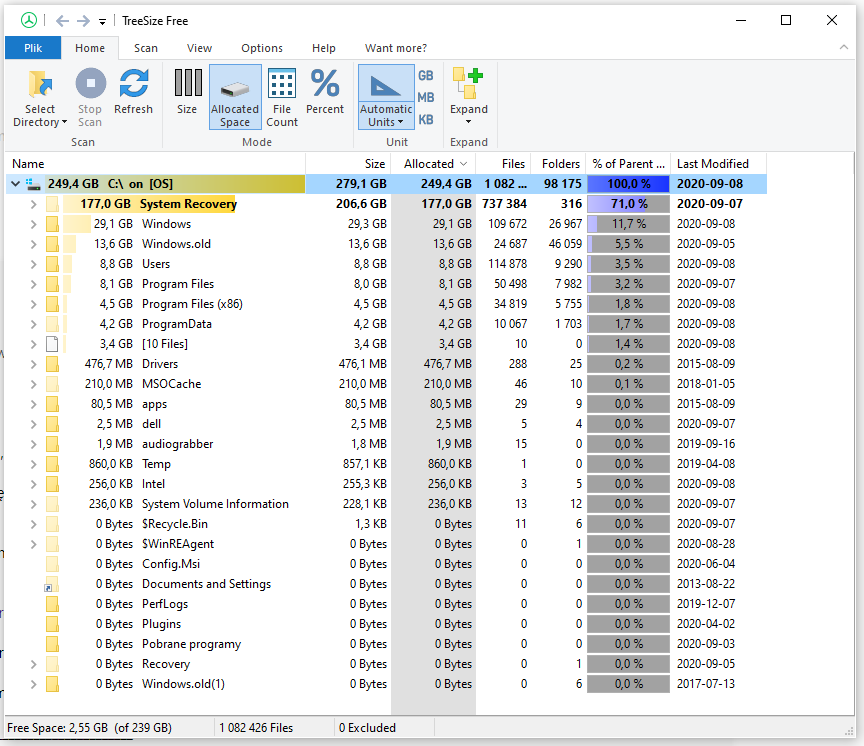
Task: Click the 100,0 % bar for C:\
Action: [628, 183]
